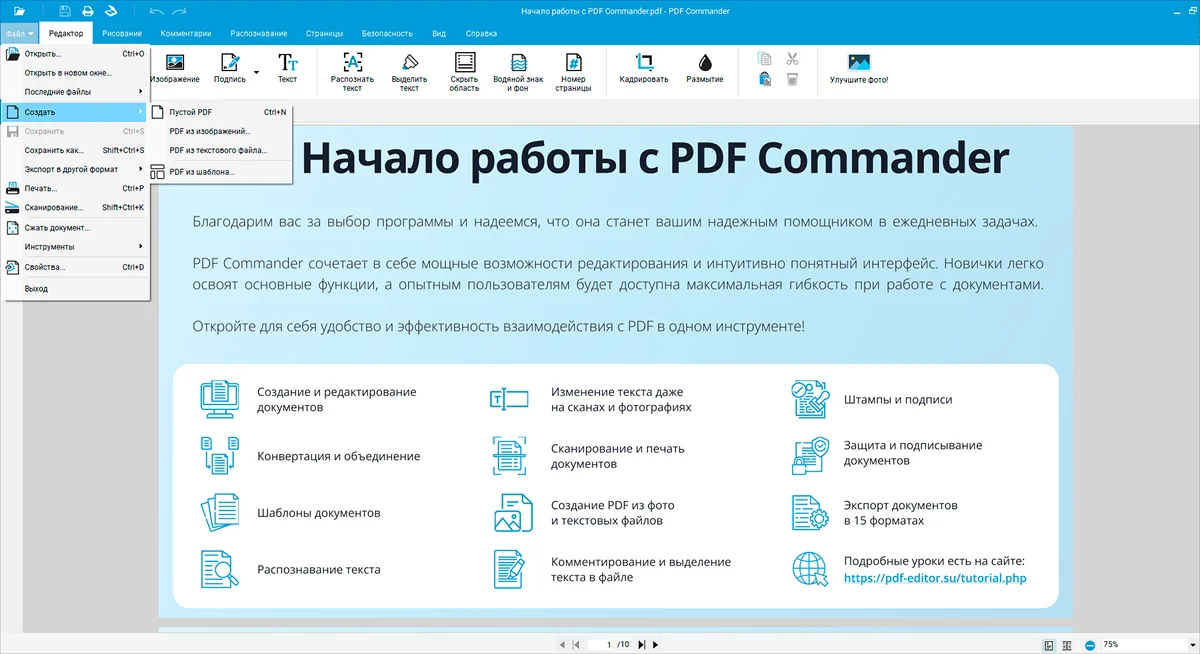The image size is (1200, 654).
Task: Choose Открыть в новом окне...
Action: click(75, 73)
